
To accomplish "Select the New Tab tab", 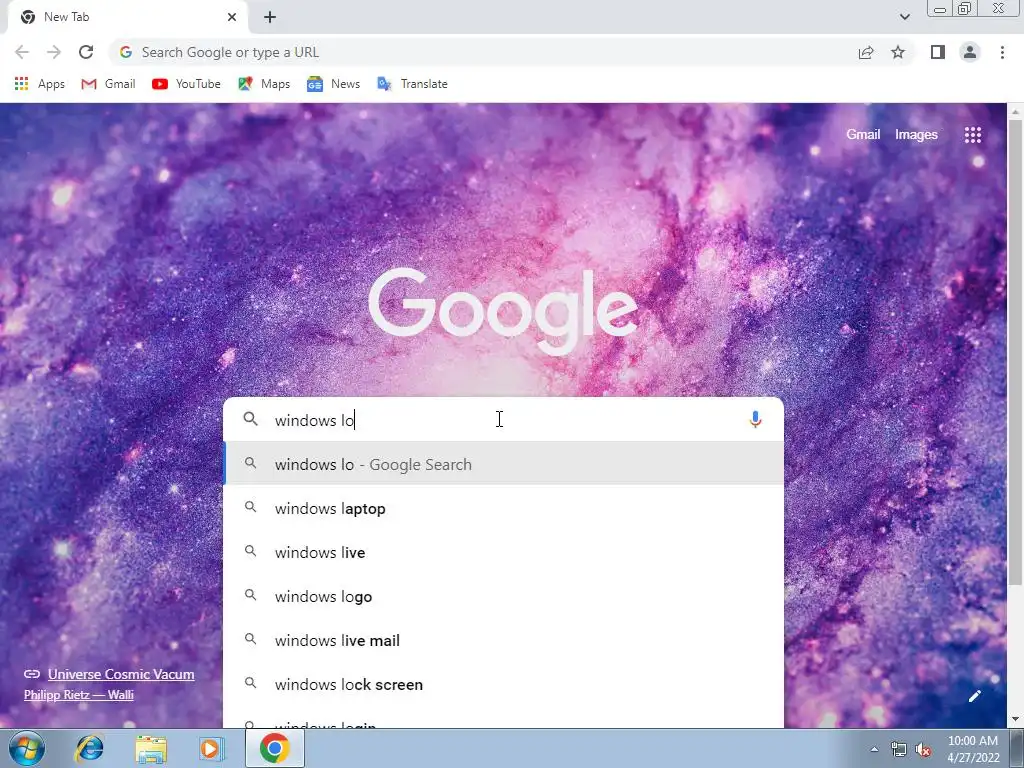I will (x=127, y=17).
